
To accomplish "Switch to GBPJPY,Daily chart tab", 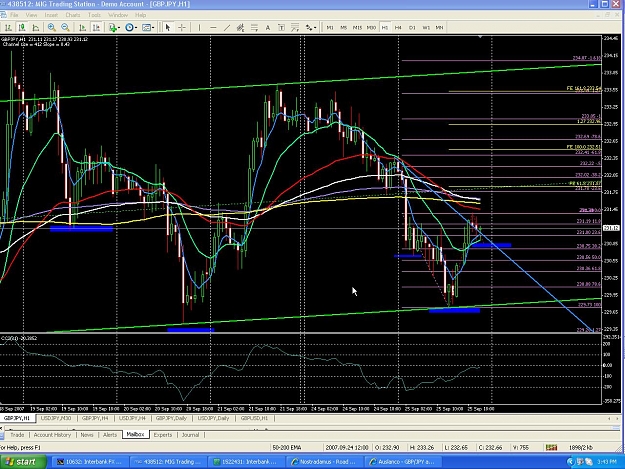I will (x=171, y=418).
